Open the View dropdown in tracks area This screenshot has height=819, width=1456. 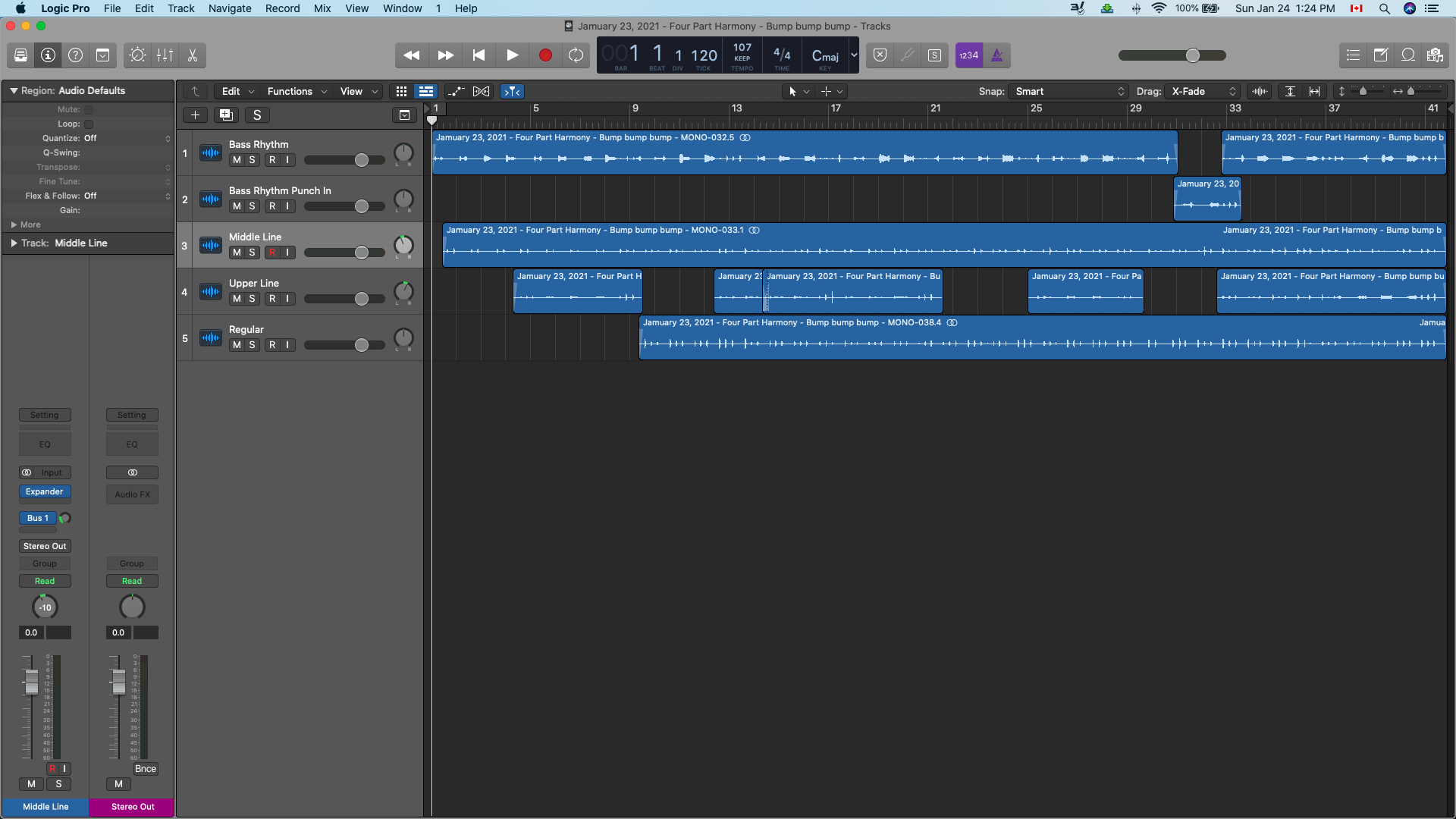(x=359, y=92)
